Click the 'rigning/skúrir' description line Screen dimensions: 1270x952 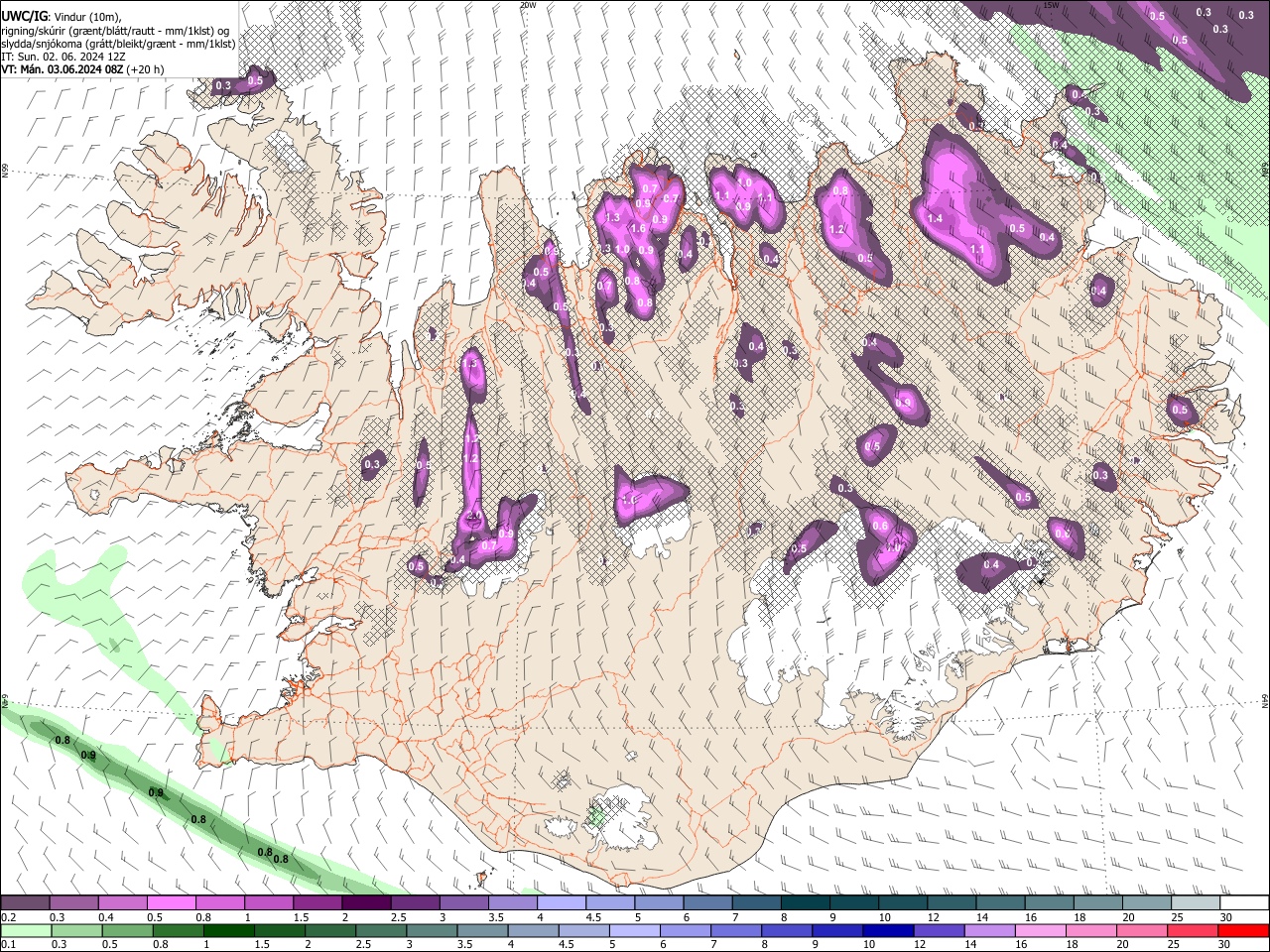click(x=115, y=31)
